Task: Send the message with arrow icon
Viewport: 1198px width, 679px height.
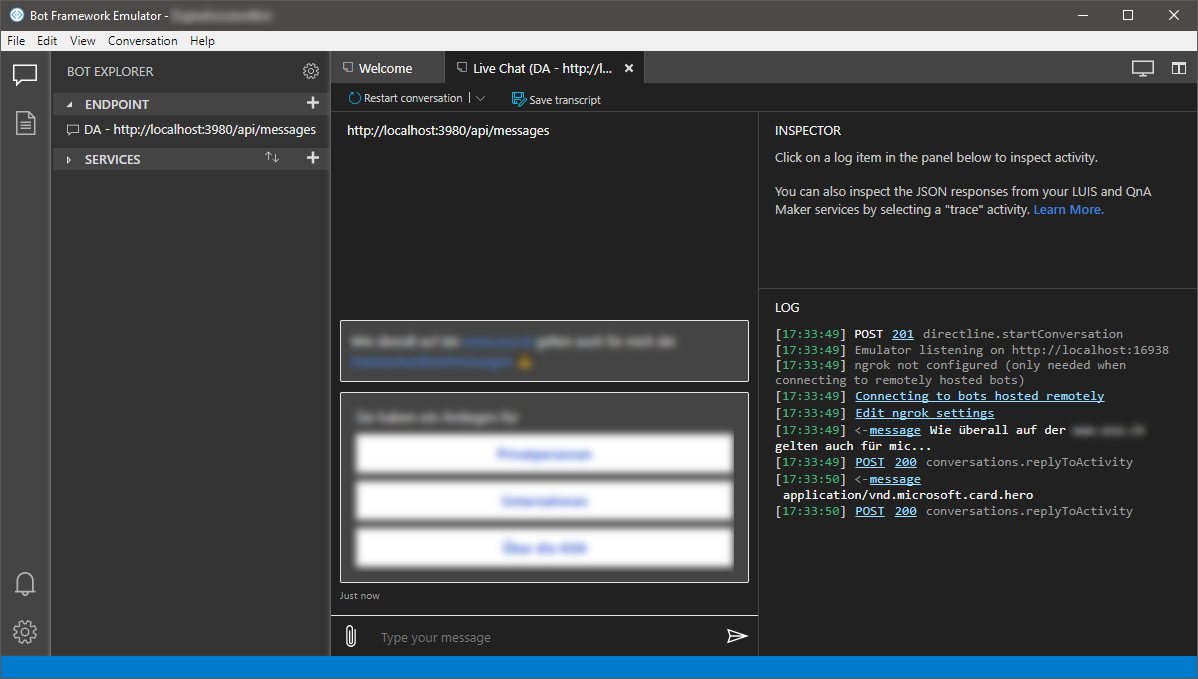Action: (737, 636)
